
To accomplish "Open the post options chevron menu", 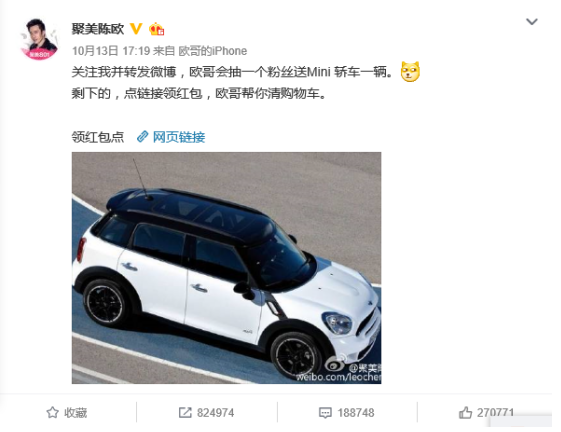I will pyautogui.click(x=532, y=22).
